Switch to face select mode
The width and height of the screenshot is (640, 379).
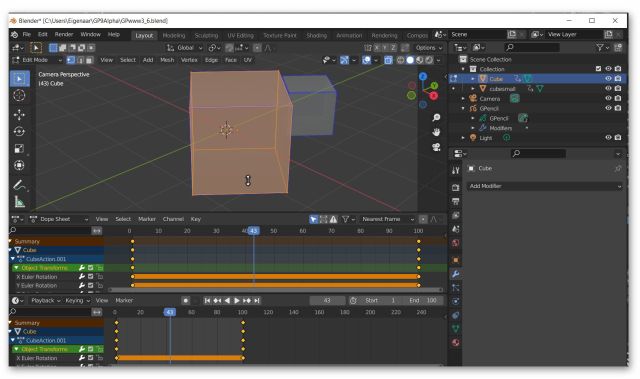[89, 60]
